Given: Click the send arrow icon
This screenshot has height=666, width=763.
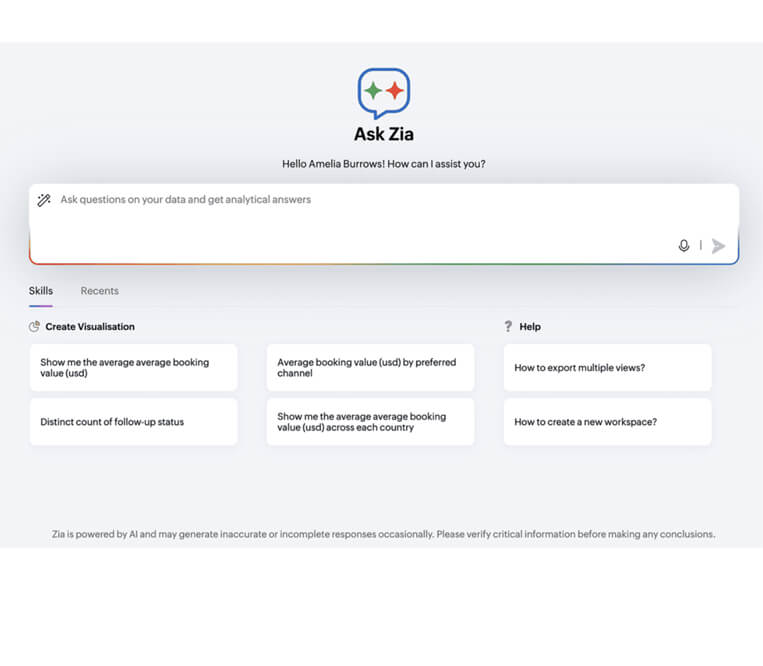Looking at the screenshot, I should (x=718, y=246).
